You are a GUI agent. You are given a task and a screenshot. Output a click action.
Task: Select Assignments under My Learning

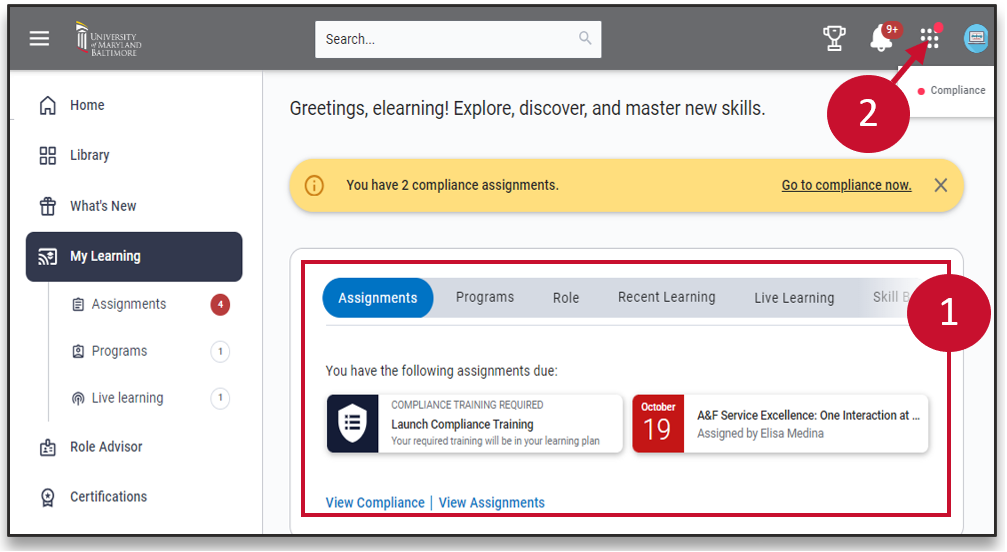click(129, 304)
